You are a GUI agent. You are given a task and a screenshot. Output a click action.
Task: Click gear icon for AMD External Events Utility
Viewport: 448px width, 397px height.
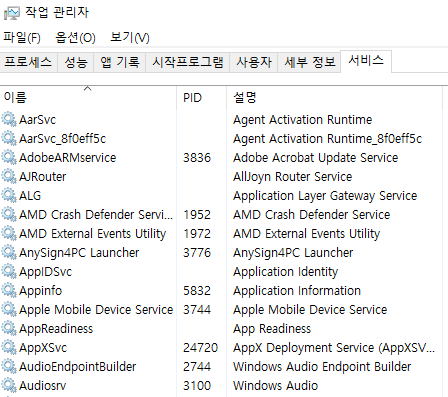[9, 233]
